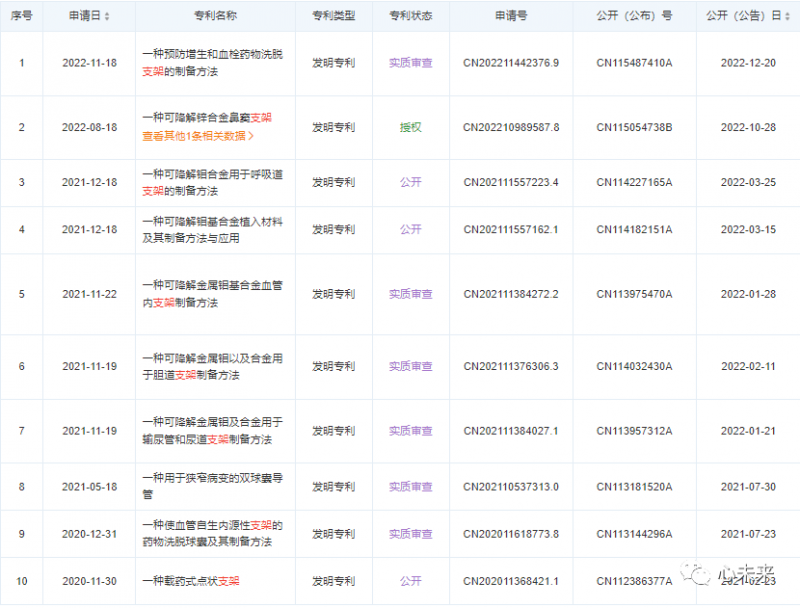Click 公开 status in row 3
The height and width of the screenshot is (608, 800).
410,181
